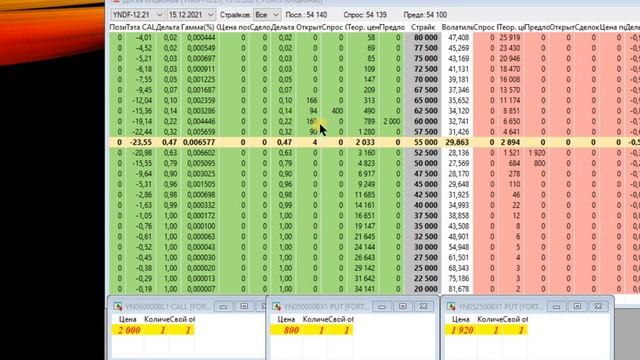Select the 65 000 strike cell
The image size is (640, 360).
pyautogui.click(x=423, y=100)
